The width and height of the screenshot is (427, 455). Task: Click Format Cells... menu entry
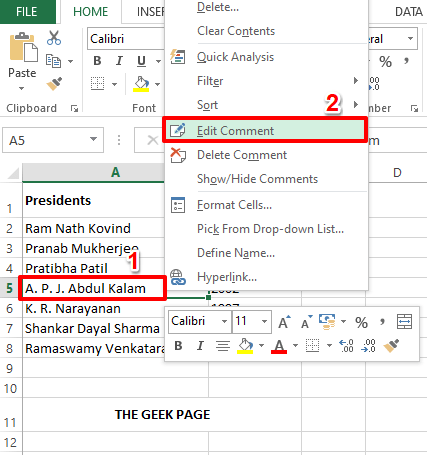tap(234, 205)
